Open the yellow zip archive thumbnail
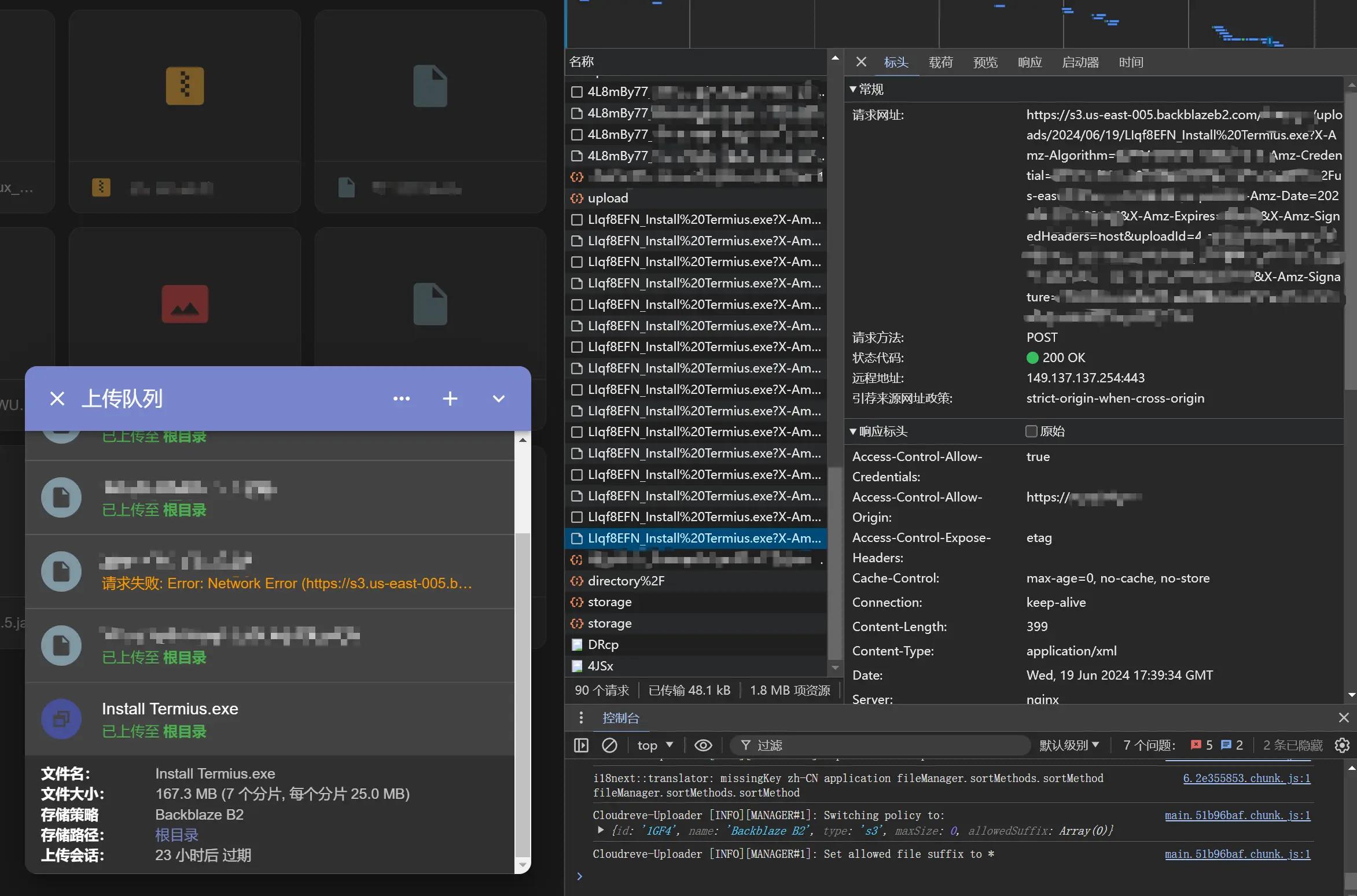The image size is (1357, 896). click(x=185, y=86)
